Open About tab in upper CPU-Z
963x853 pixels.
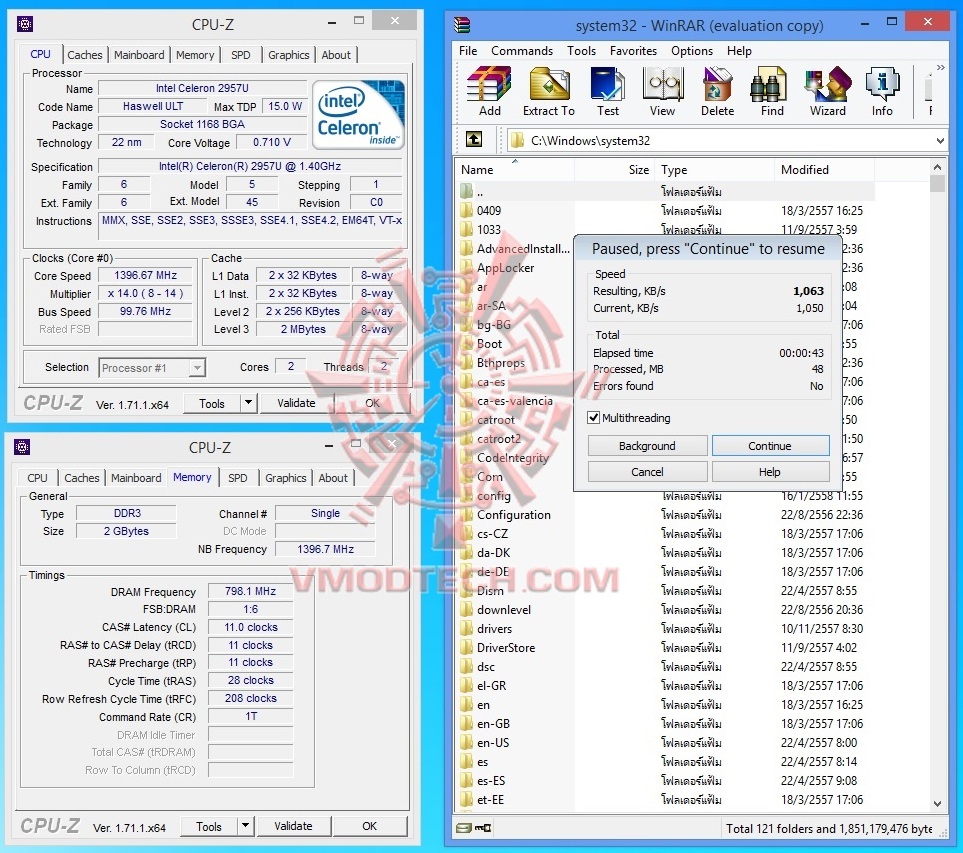336,55
